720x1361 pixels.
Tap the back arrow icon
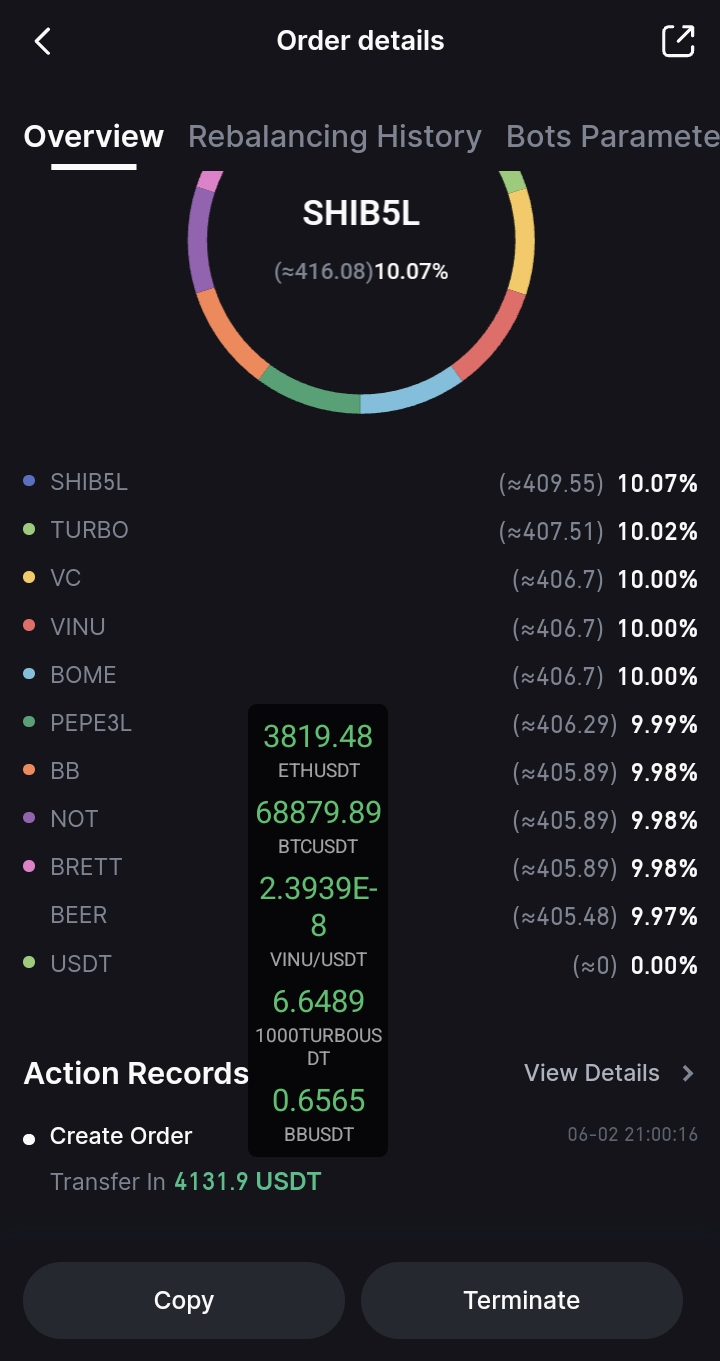(x=42, y=41)
